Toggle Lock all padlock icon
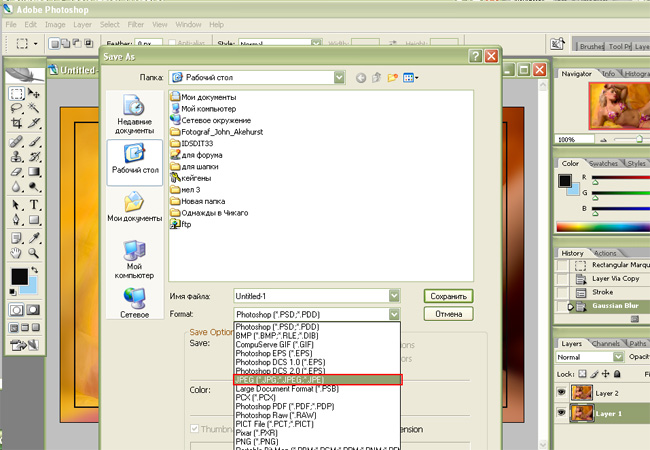This screenshot has height=450, width=650. pyautogui.click(x=617, y=374)
